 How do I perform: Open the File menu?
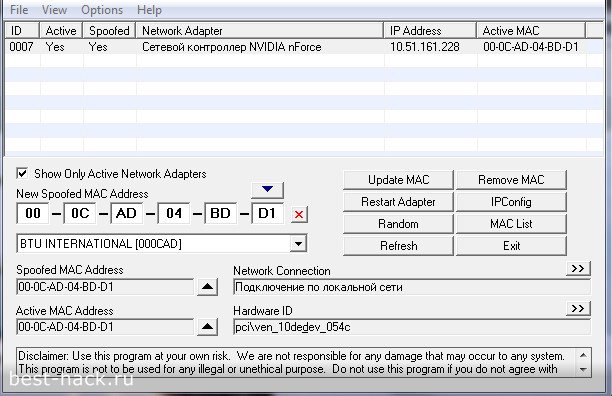(19, 10)
